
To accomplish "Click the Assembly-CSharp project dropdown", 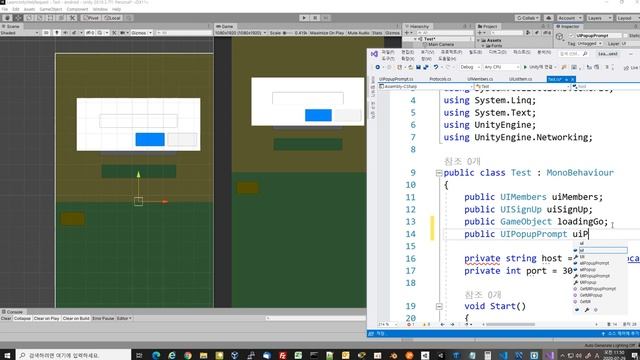I will coord(426,87).
